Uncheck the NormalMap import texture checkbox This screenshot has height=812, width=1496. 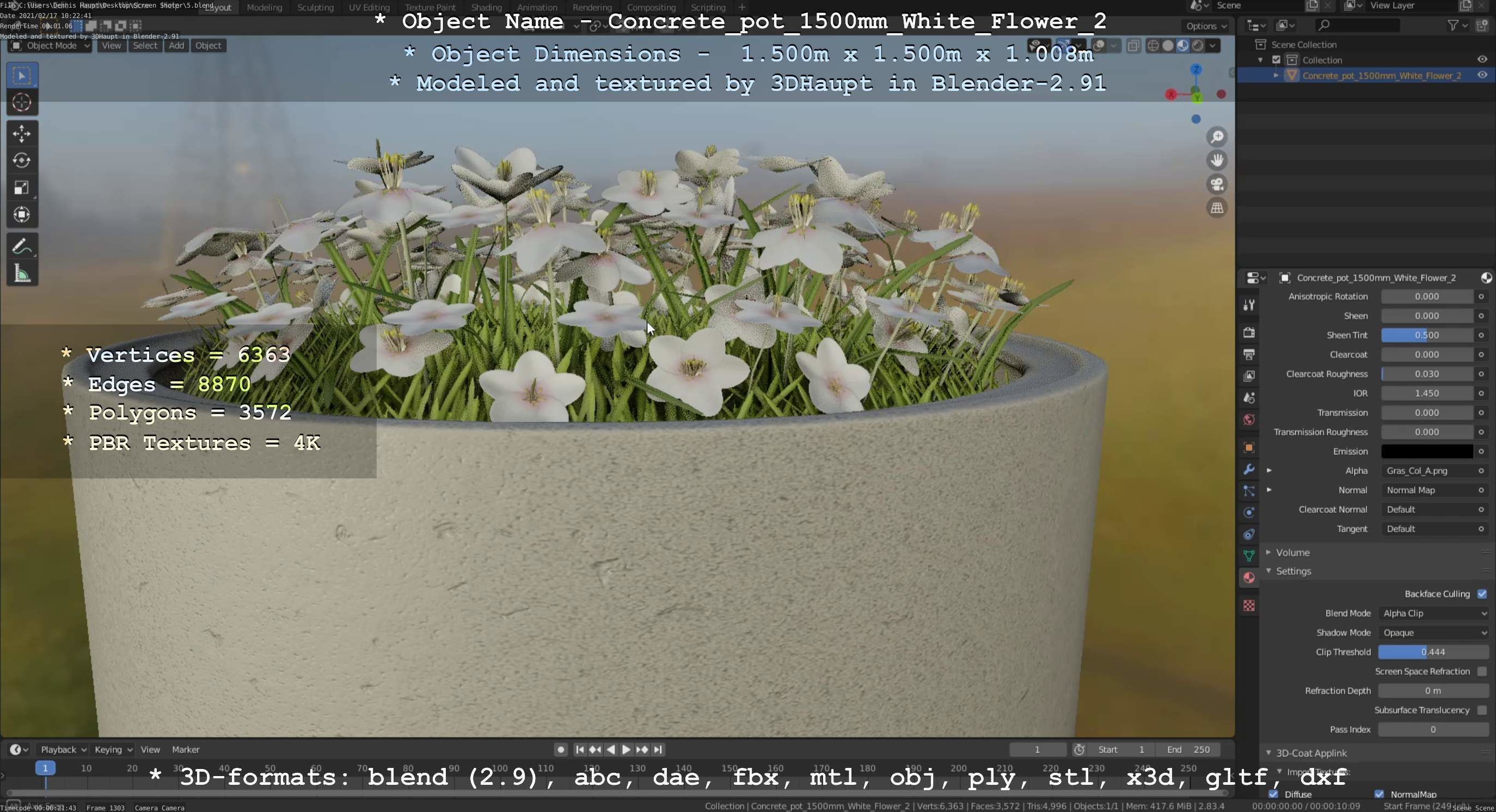click(x=1379, y=795)
